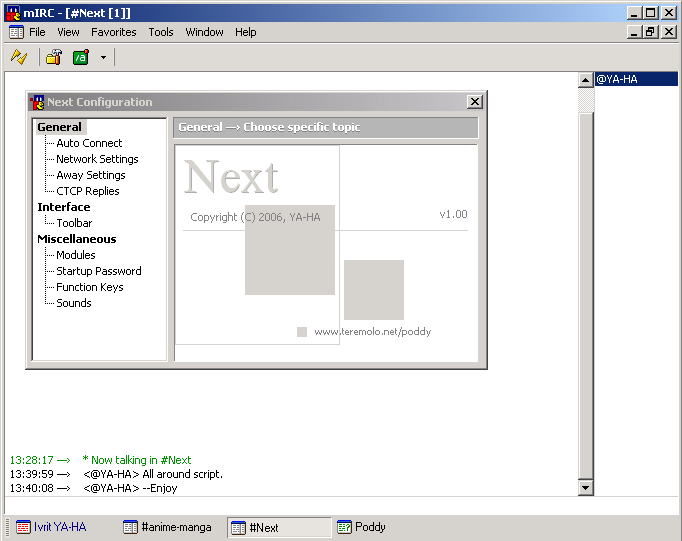Open the options hammer toolbar icon
The width and height of the screenshot is (682, 541).
(54, 57)
